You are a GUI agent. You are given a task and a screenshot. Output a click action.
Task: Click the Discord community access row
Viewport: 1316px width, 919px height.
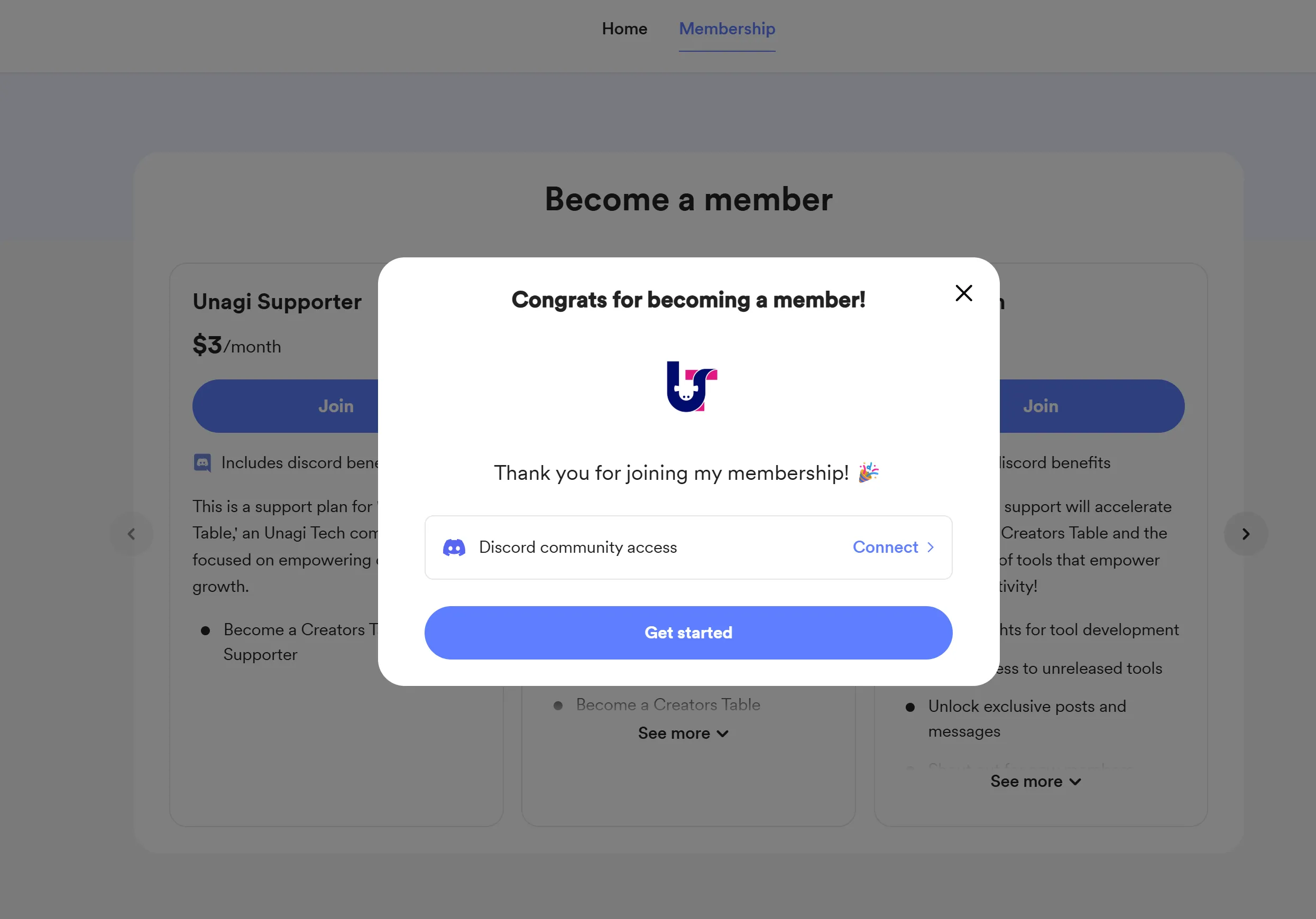pyautogui.click(x=688, y=547)
